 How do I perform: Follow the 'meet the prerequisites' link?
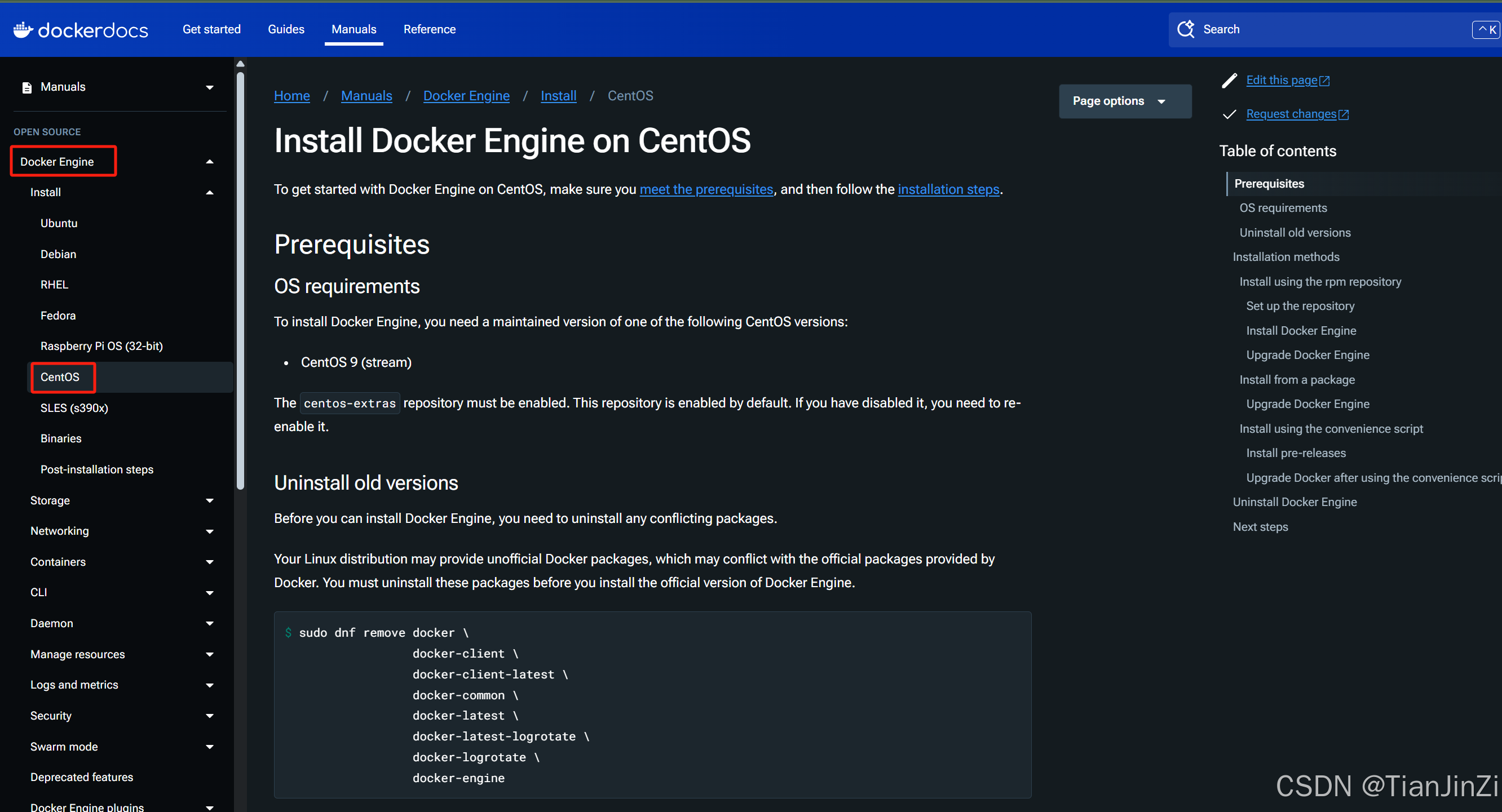pyautogui.click(x=706, y=189)
